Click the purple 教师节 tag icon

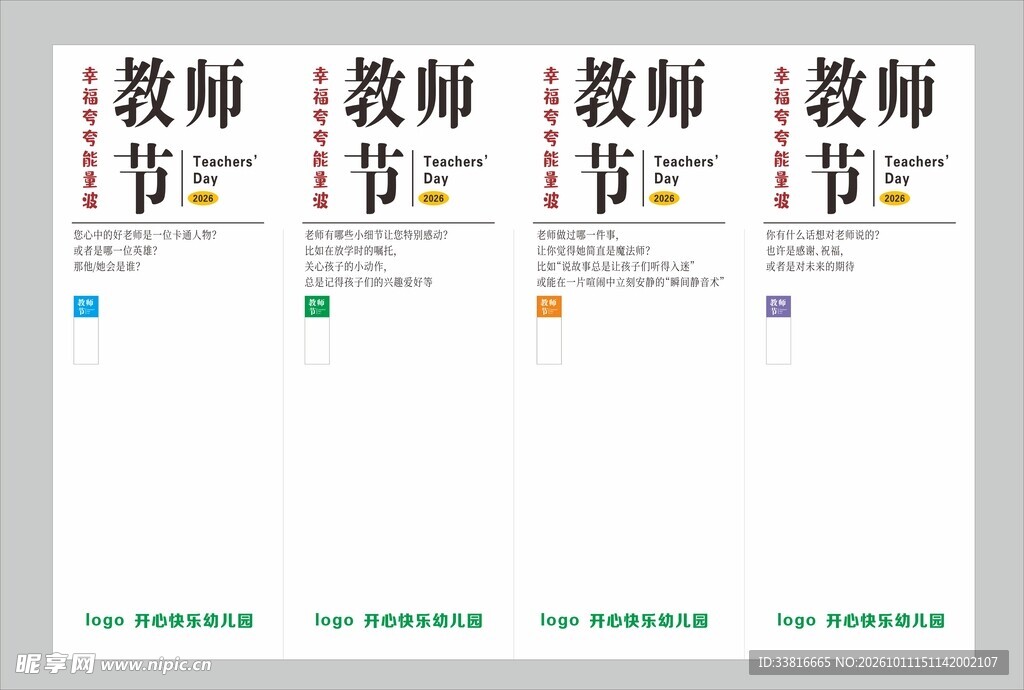click(x=778, y=306)
